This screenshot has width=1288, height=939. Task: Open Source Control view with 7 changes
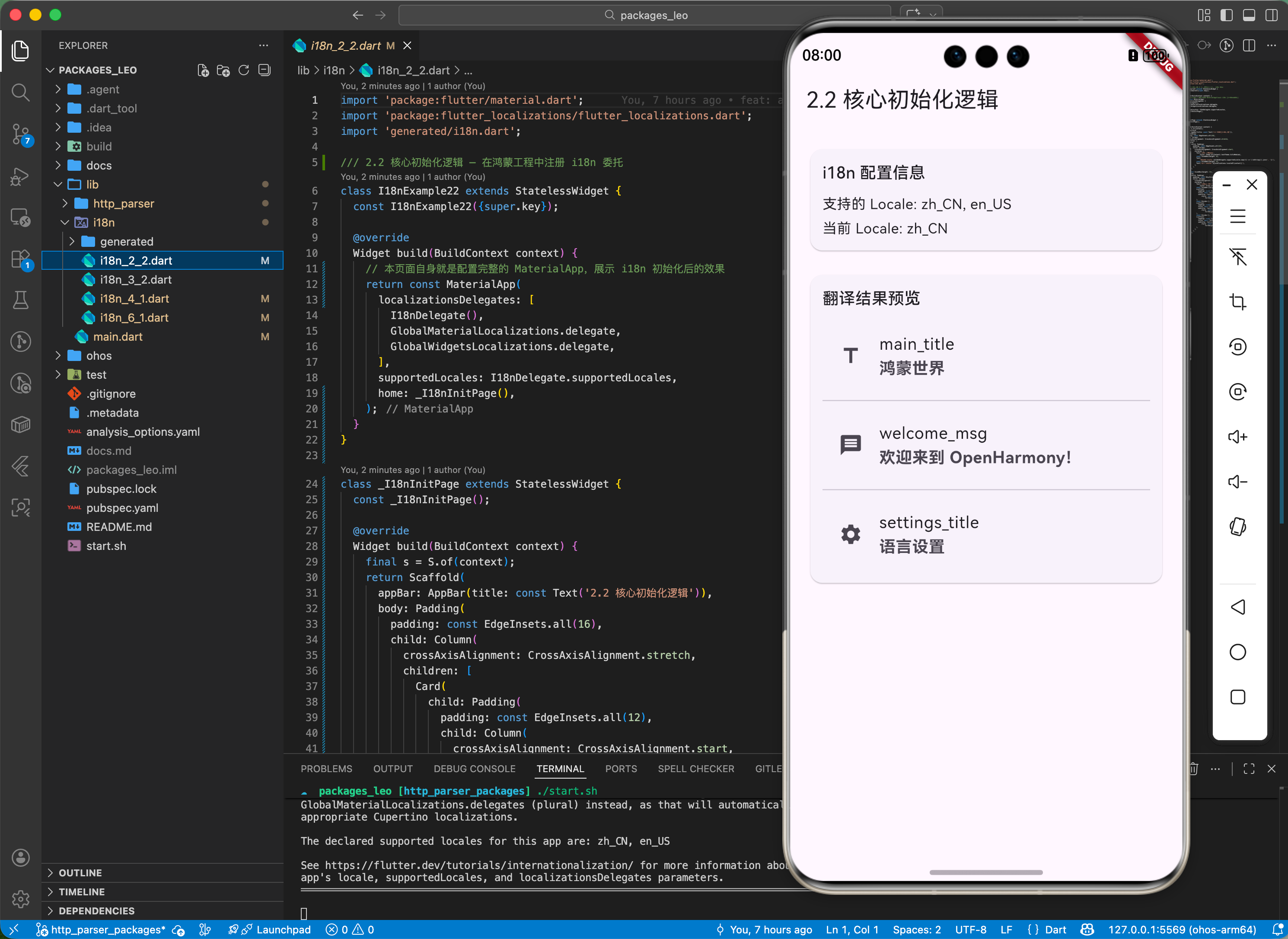pyautogui.click(x=20, y=134)
